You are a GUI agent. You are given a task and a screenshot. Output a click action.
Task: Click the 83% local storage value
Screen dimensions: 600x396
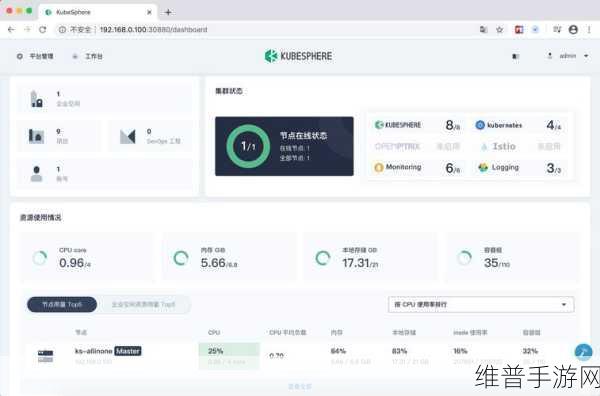tap(399, 351)
